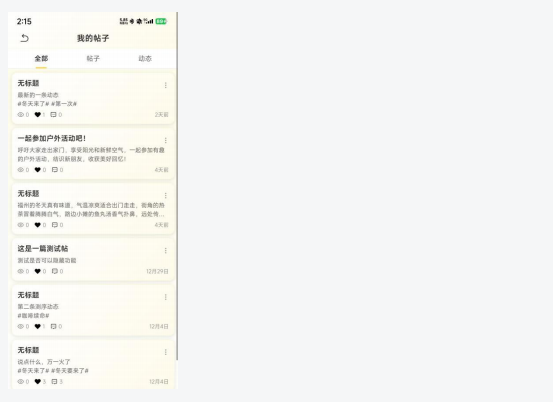Open the three-dot menu on the 福州的冬天 post
Viewport: 553px width, 403px height.
pos(165,195)
